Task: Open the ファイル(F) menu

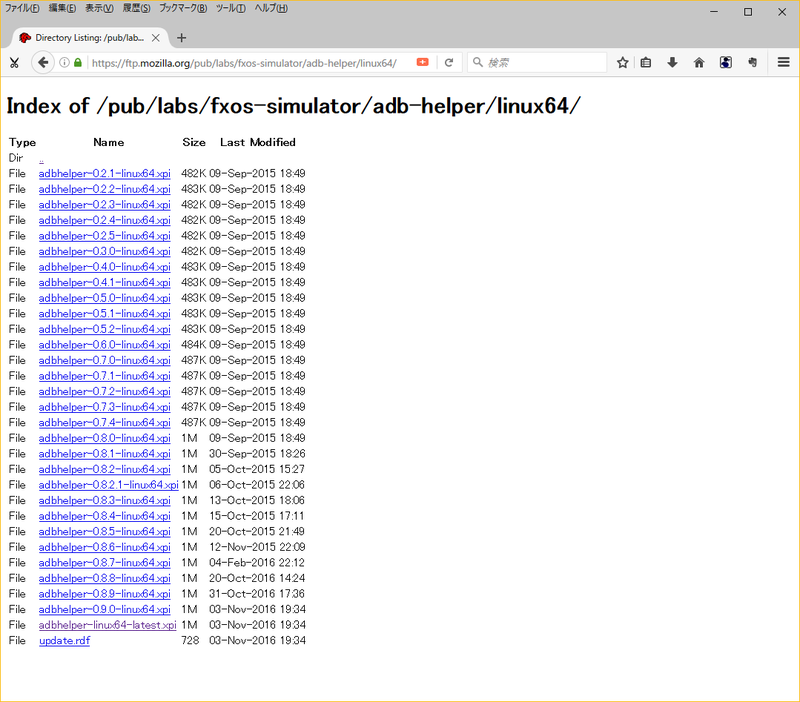Action: (x=22, y=8)
